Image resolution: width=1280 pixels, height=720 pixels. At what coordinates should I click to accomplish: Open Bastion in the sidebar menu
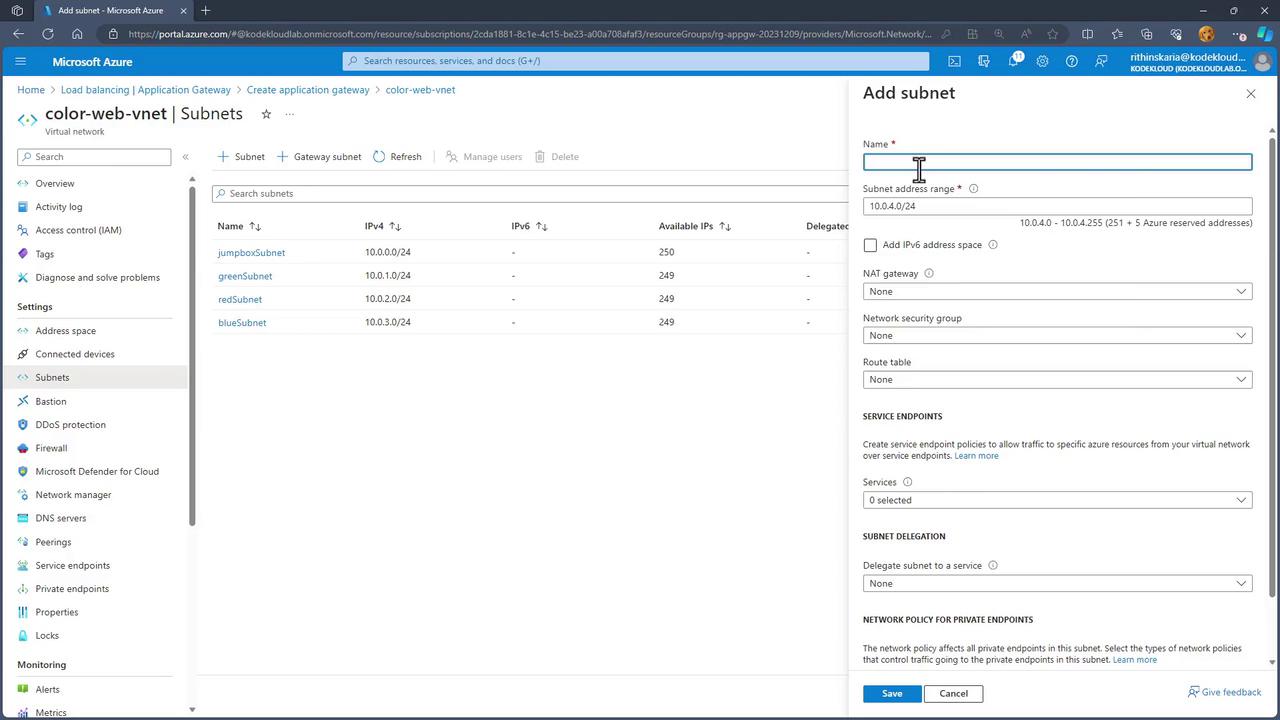click(x=51, y=401)
